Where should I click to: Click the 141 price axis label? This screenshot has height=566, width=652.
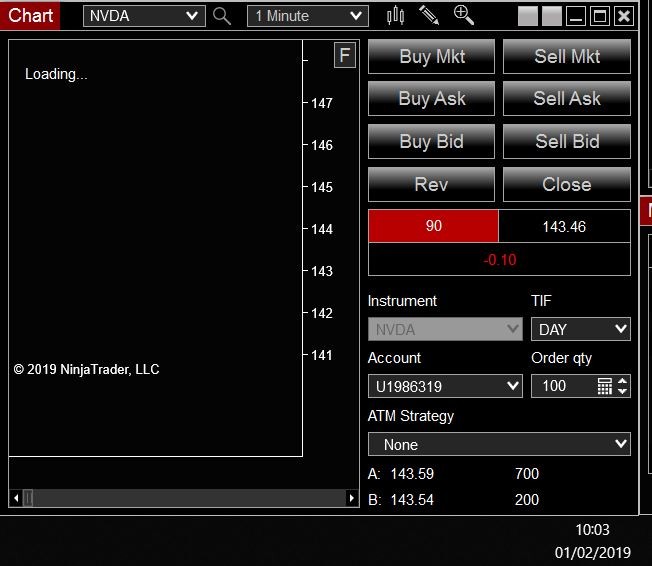(322, 355)
